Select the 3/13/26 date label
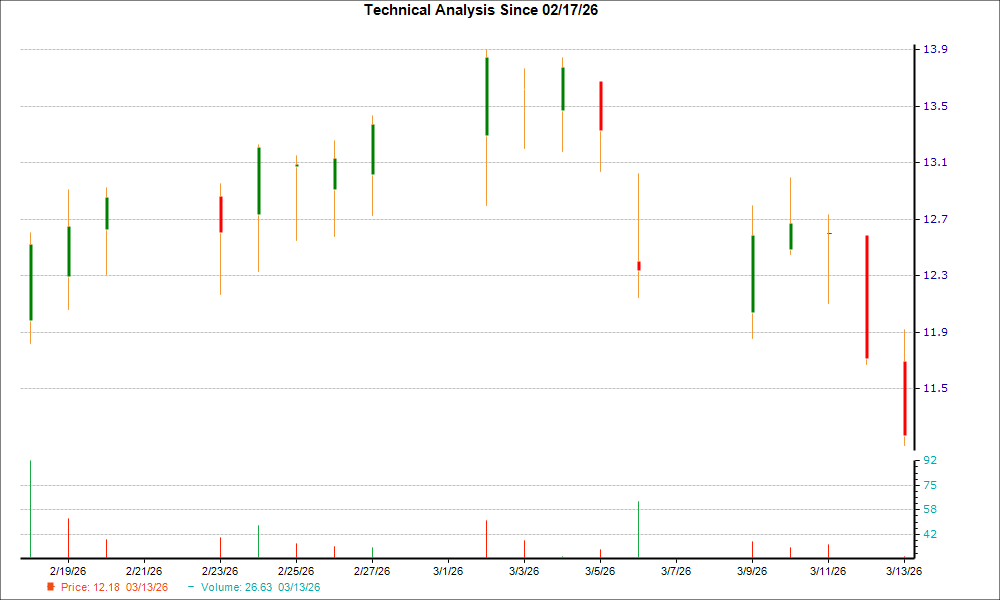This screenshot has width=1000, height=600. pyautogui.click(x=903, y=569)
